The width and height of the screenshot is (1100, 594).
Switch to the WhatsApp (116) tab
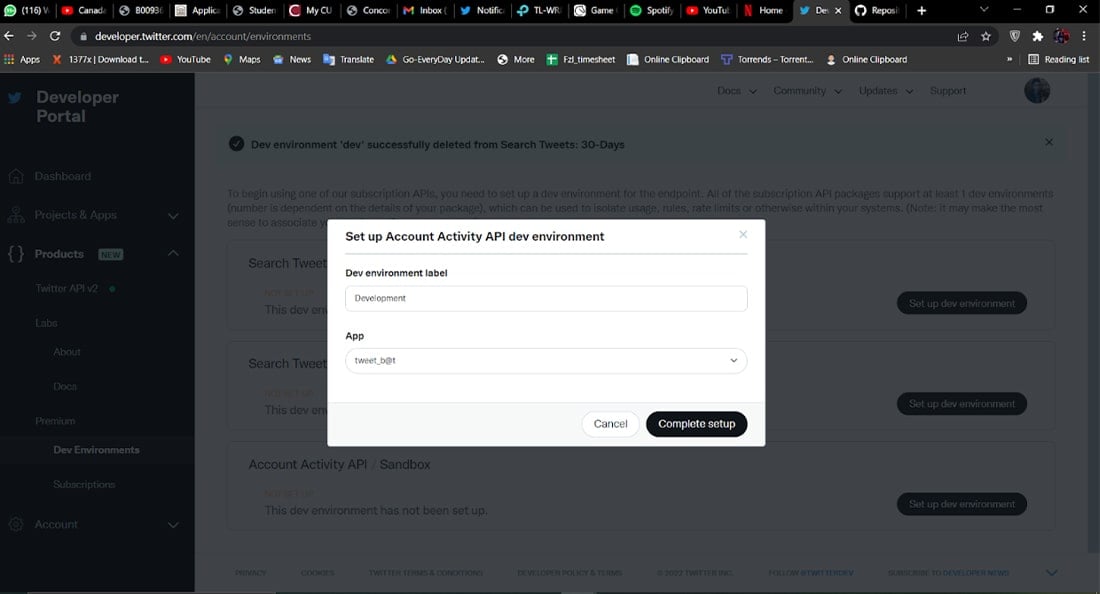(x=27, y=11)
